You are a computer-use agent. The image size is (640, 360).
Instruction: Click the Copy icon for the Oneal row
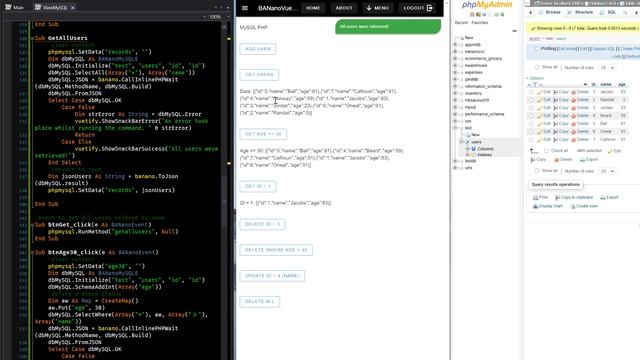[556, 131]
